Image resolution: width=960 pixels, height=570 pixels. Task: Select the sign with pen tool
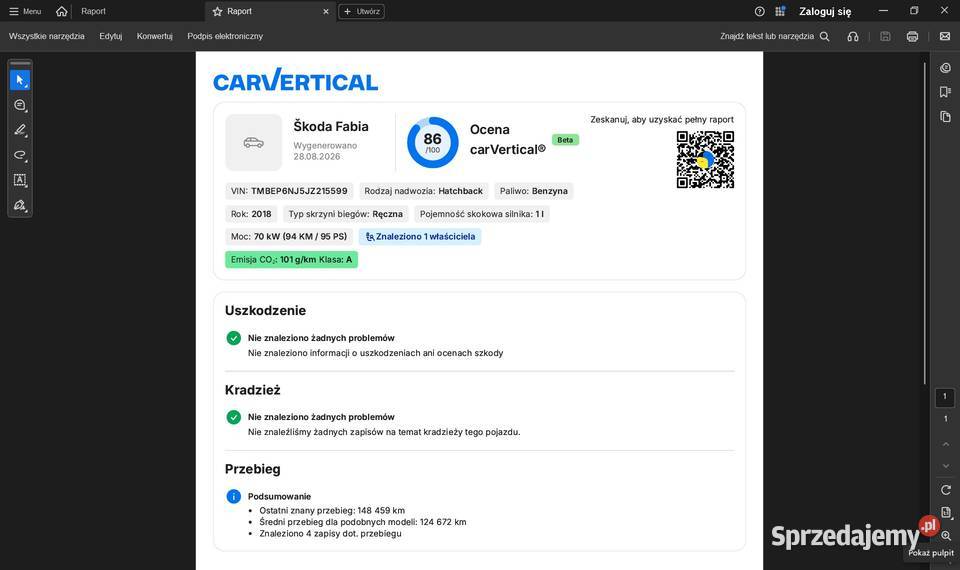20,205
